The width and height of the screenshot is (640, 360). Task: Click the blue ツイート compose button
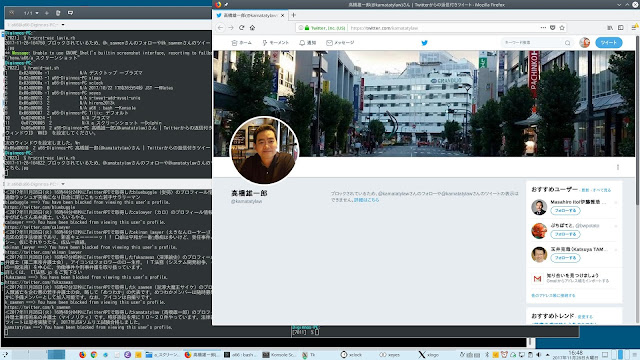coord(609,42)
